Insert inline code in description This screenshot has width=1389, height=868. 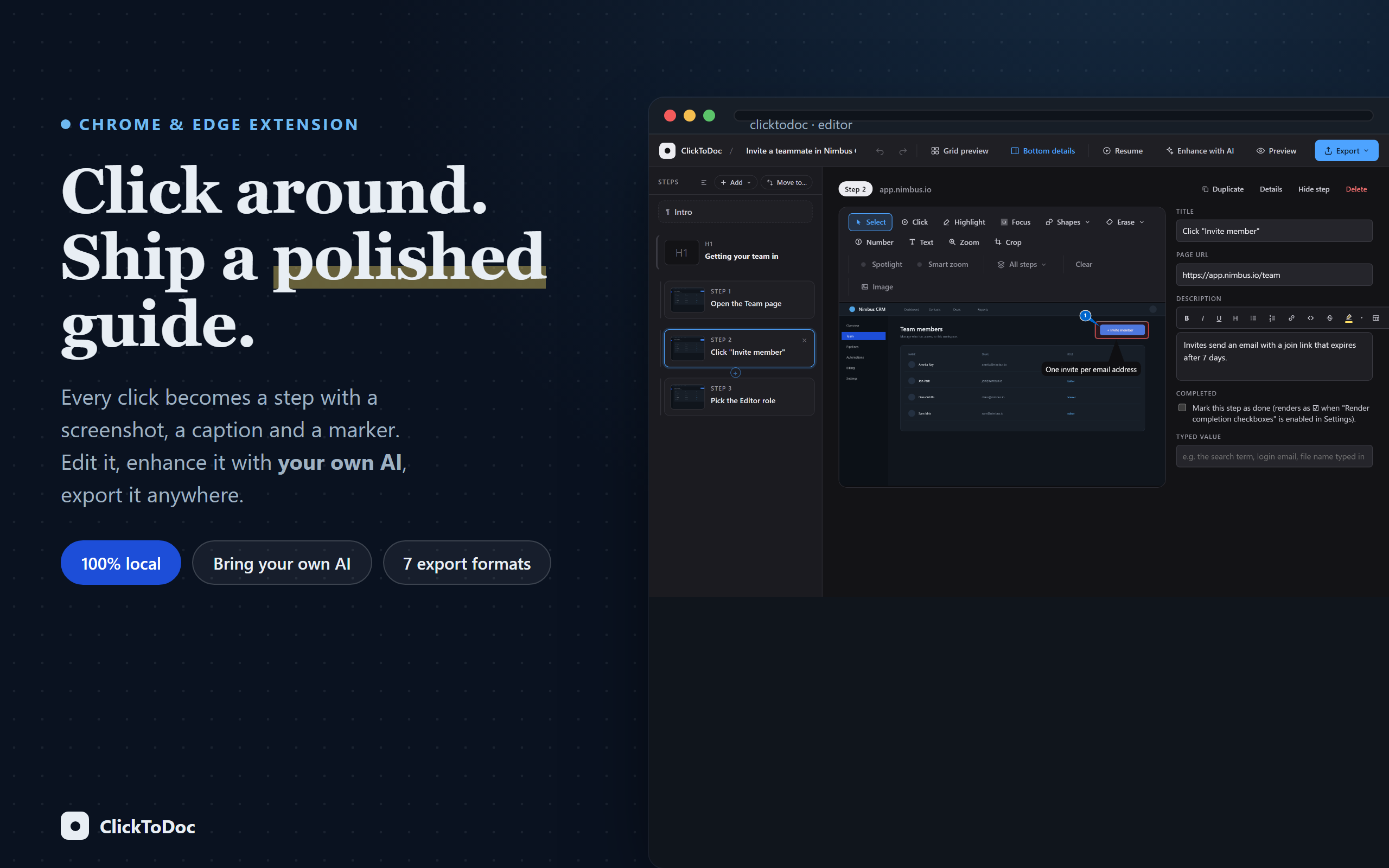pyautogui.click(x=1310, y=318)
